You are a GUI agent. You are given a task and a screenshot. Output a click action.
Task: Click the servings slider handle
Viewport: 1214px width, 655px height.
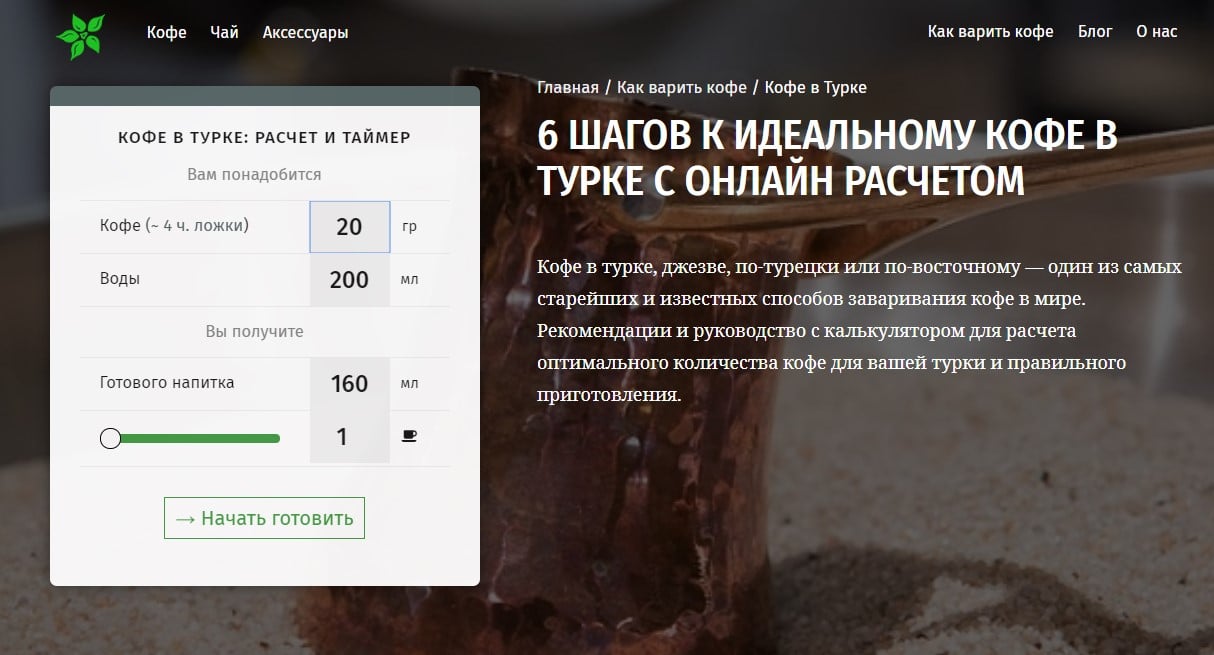point(111,438)
